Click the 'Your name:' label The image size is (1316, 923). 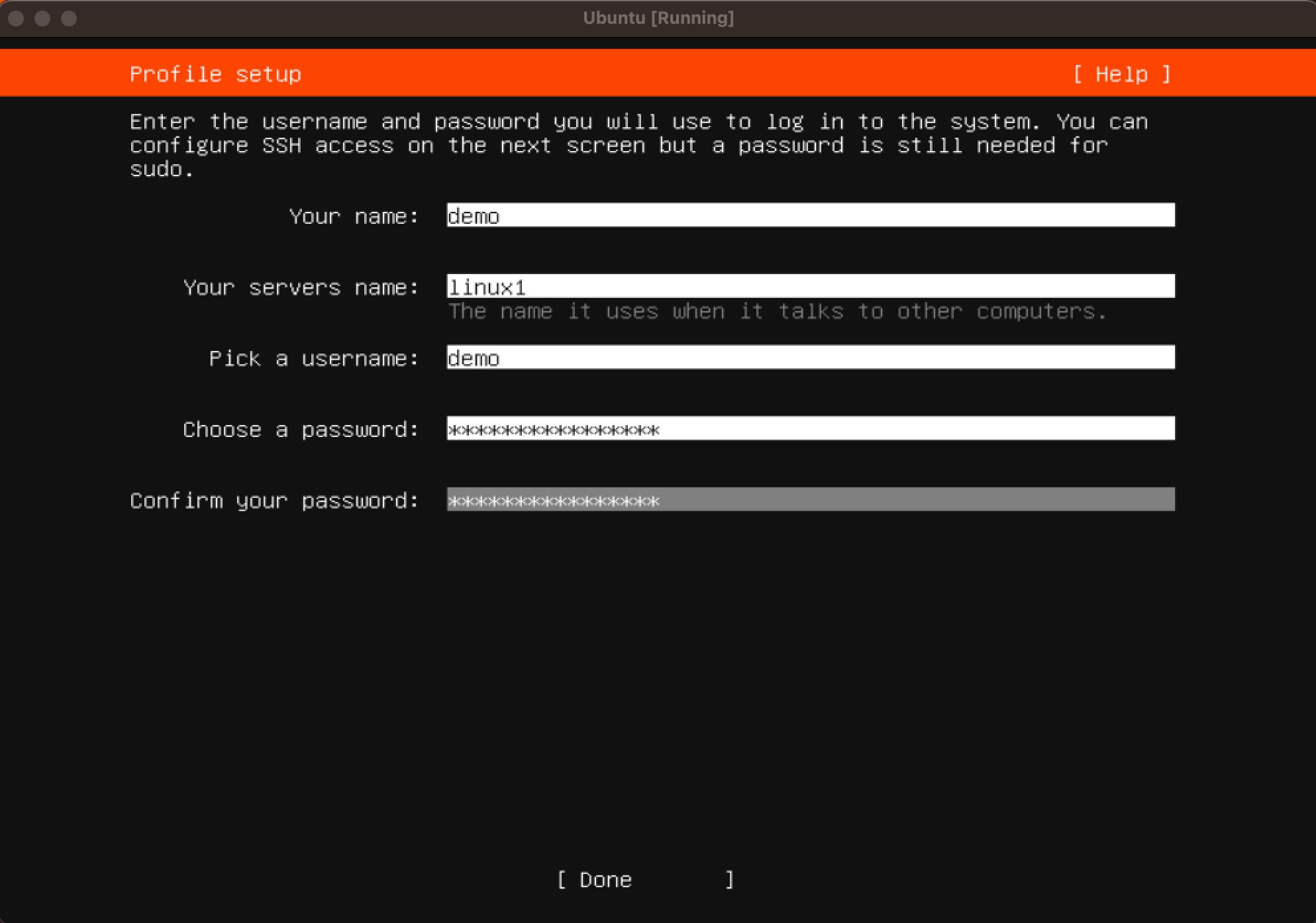[354, 217]
